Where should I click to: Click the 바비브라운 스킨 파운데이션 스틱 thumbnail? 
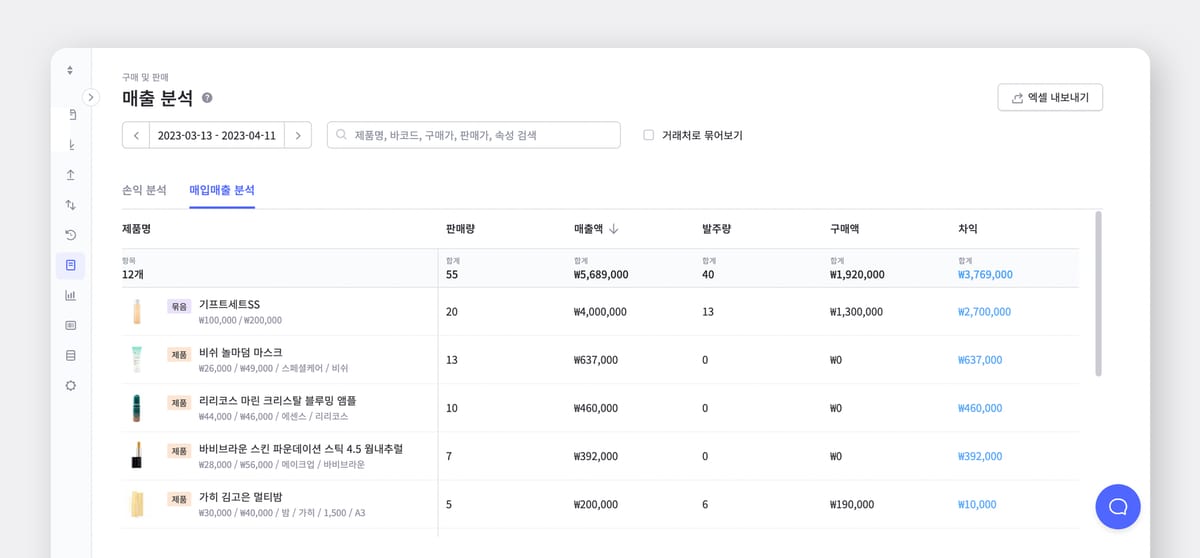coord(136,456)
